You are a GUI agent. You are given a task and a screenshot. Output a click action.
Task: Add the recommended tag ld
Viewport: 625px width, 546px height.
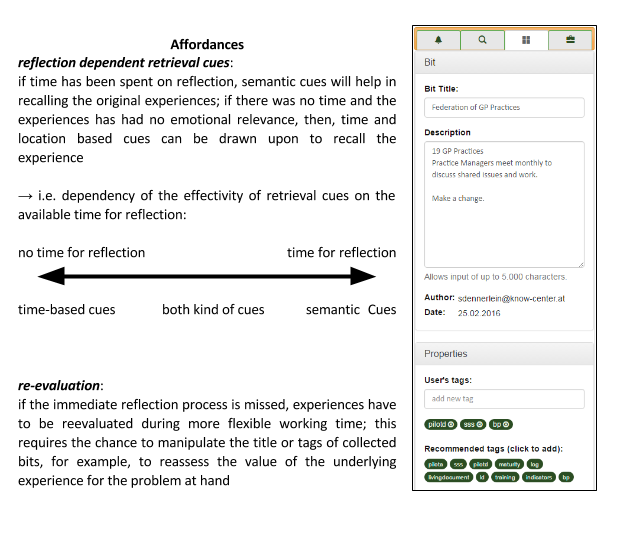point(482,477)
